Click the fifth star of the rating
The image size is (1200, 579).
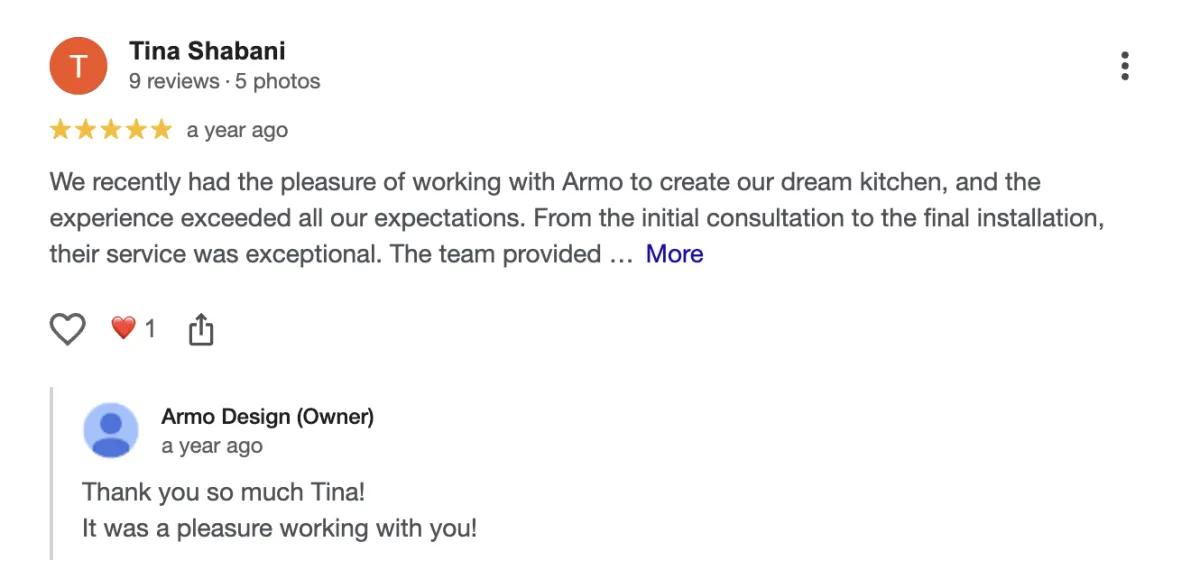(x=161, y=130)
